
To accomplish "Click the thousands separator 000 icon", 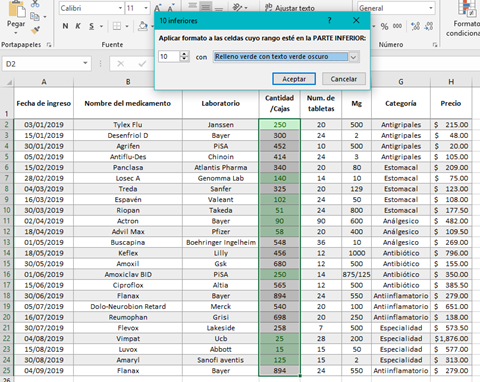I will tap(397, 26).
